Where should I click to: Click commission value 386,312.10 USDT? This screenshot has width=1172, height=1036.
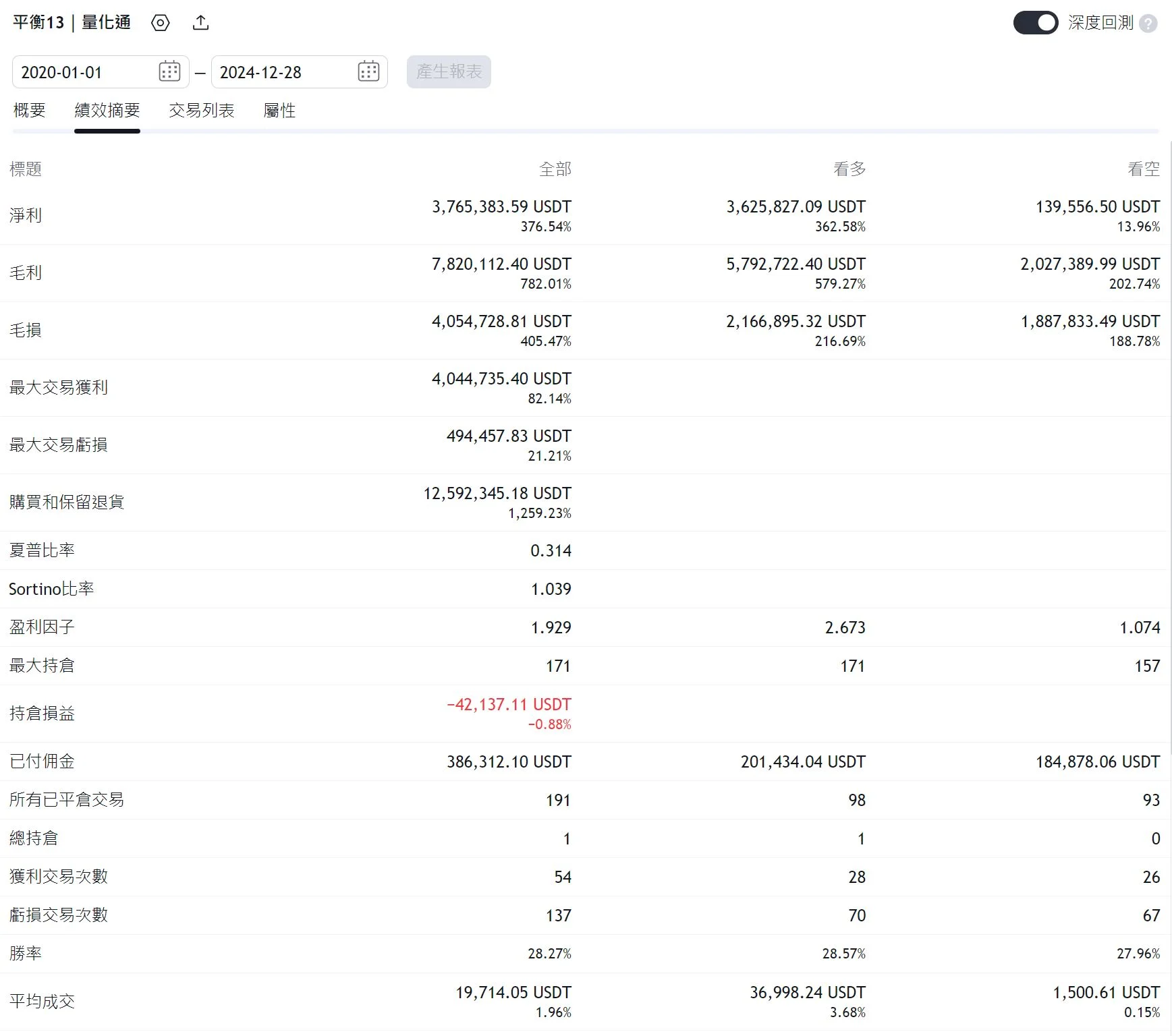[x=509, y=762]
